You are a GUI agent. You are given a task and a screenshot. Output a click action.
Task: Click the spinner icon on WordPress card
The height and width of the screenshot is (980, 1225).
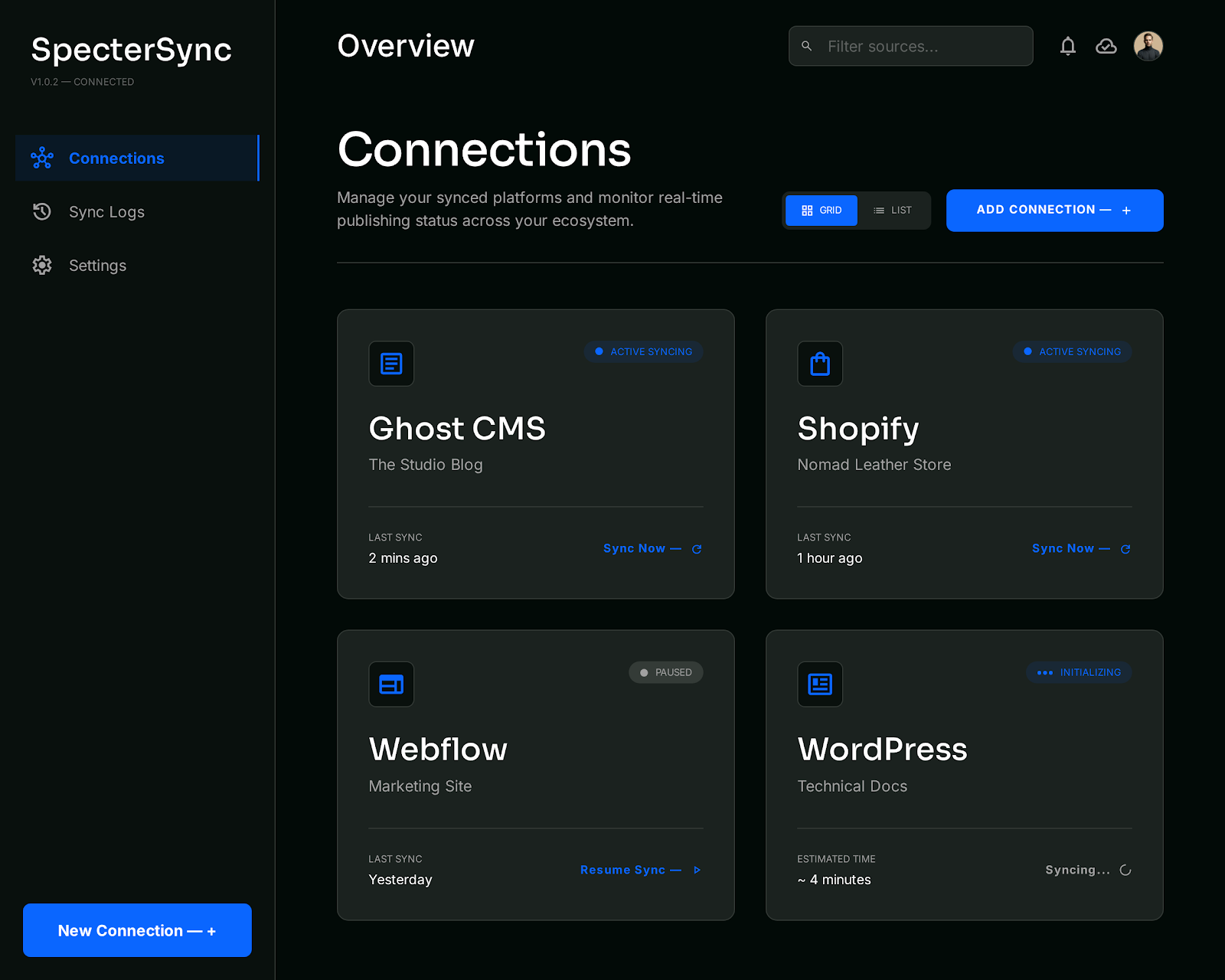pyautogui.click(x=1125, y=870)
